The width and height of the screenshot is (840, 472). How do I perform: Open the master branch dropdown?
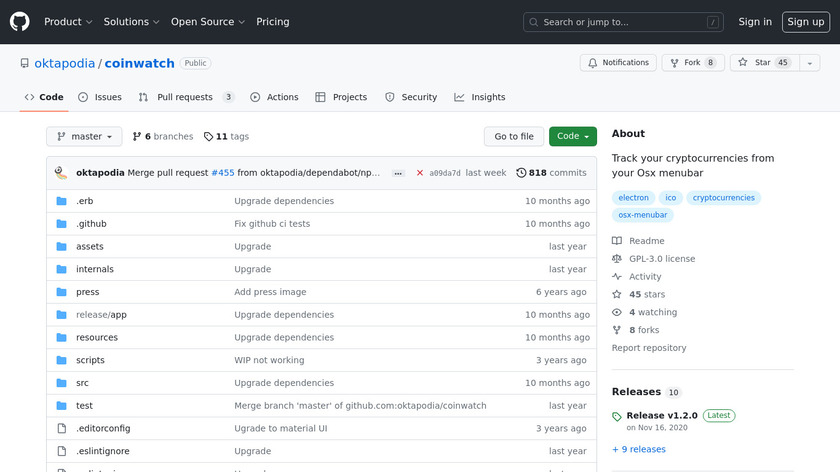click(x=84, y=137)
